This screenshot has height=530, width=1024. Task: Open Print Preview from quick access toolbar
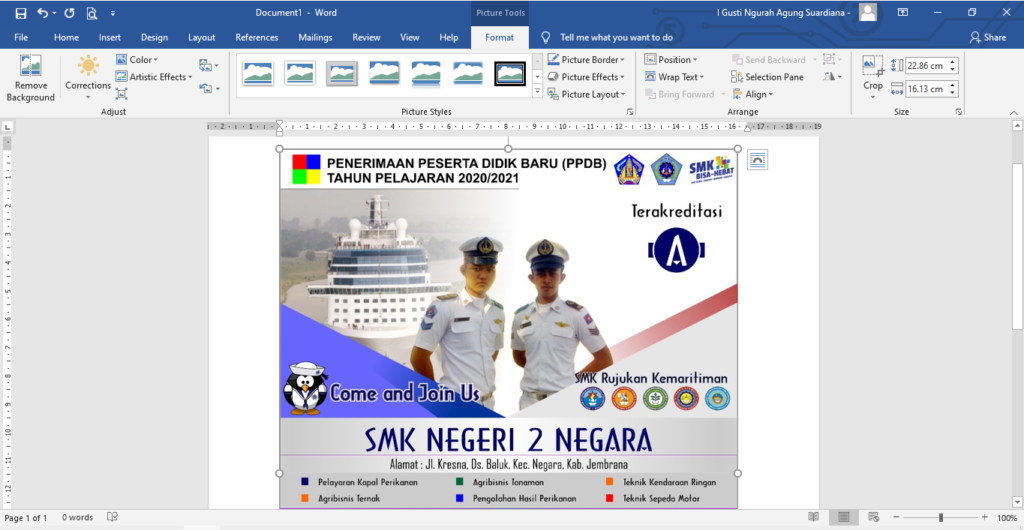(x=91, y=13)
